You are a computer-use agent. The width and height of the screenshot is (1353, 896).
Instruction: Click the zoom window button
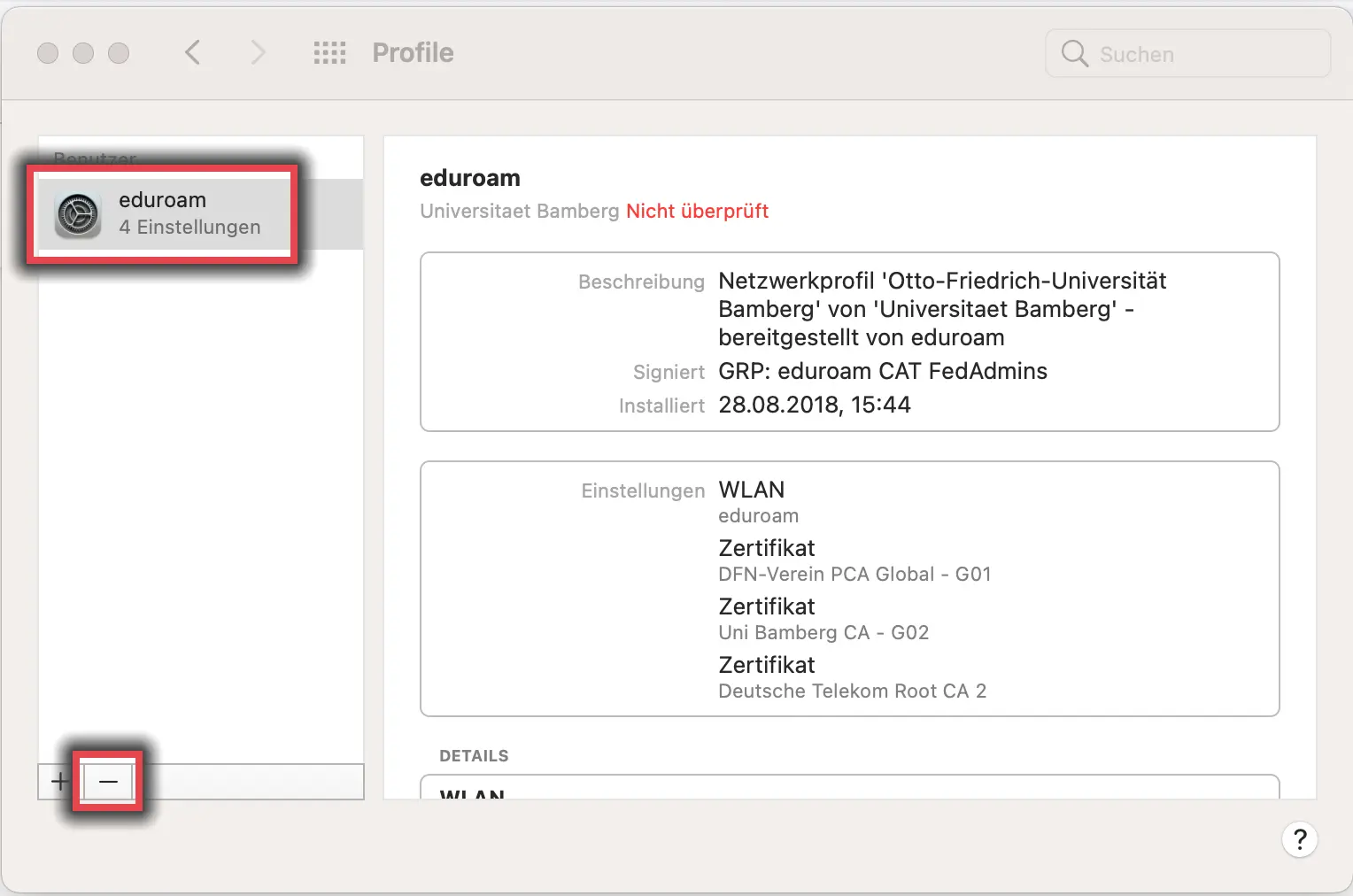119,53
